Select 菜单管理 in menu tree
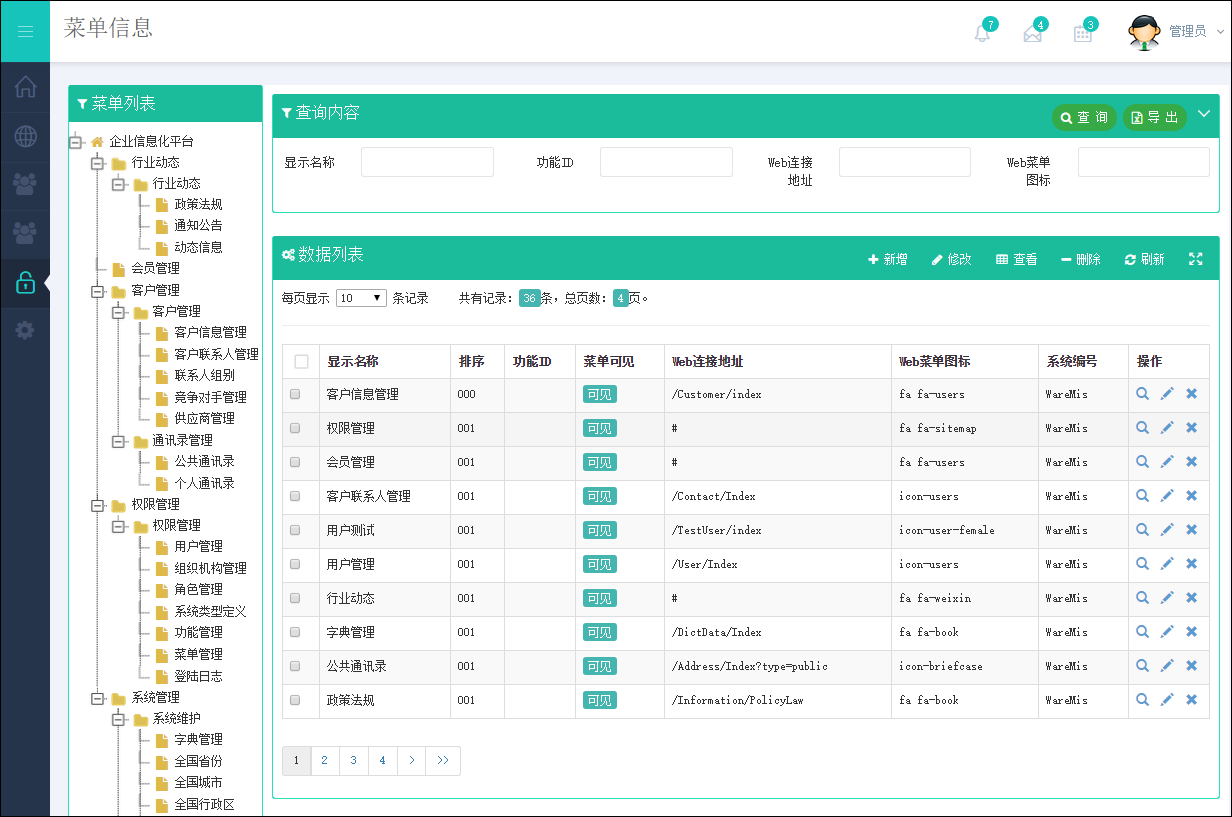 198,654
